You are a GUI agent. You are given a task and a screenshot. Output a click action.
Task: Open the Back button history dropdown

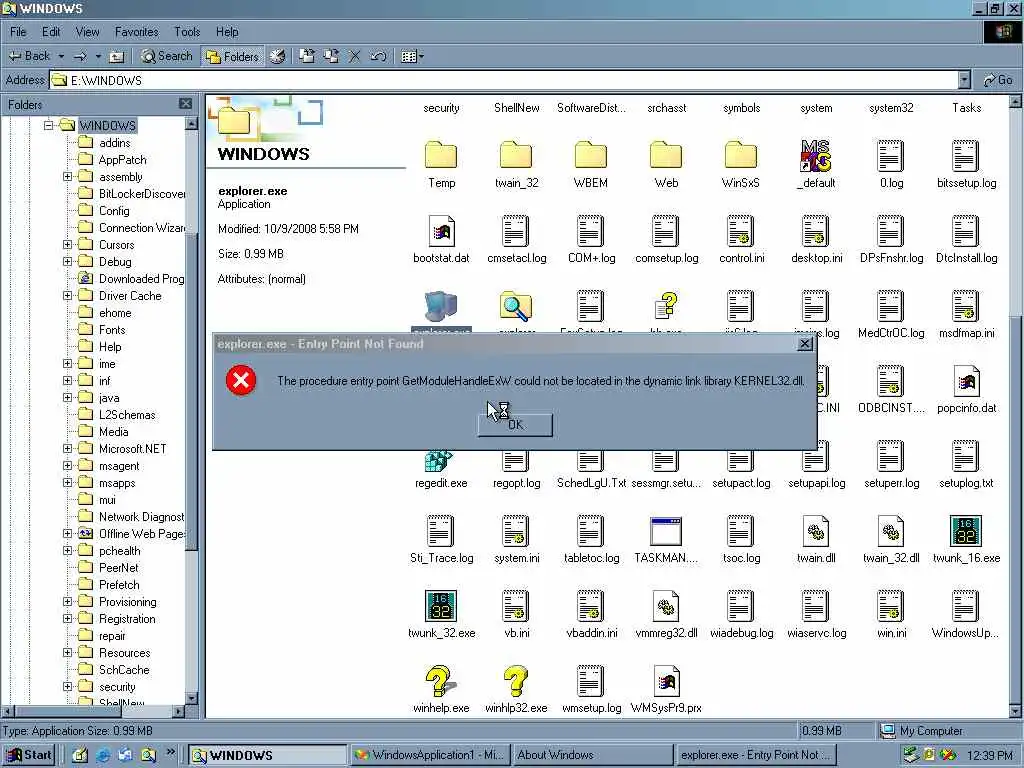click(x=61, y=57)
